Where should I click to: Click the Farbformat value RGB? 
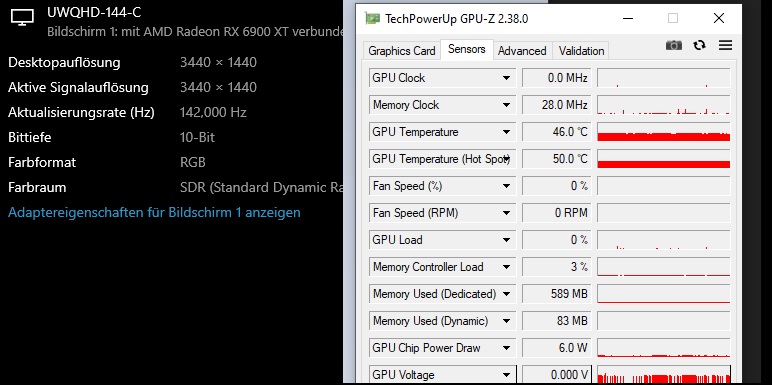(193, 162)
